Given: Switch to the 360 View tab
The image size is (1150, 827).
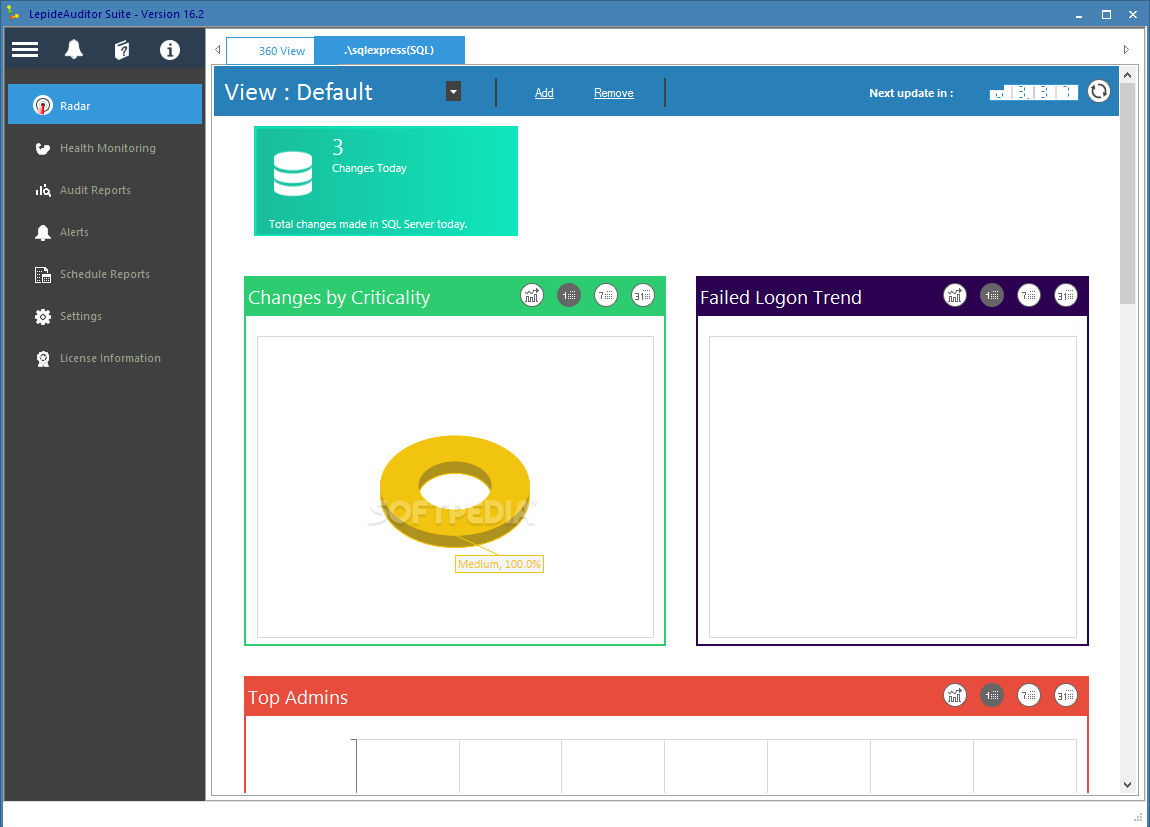Looking at the screenshot, I should [x=271, y=51].
